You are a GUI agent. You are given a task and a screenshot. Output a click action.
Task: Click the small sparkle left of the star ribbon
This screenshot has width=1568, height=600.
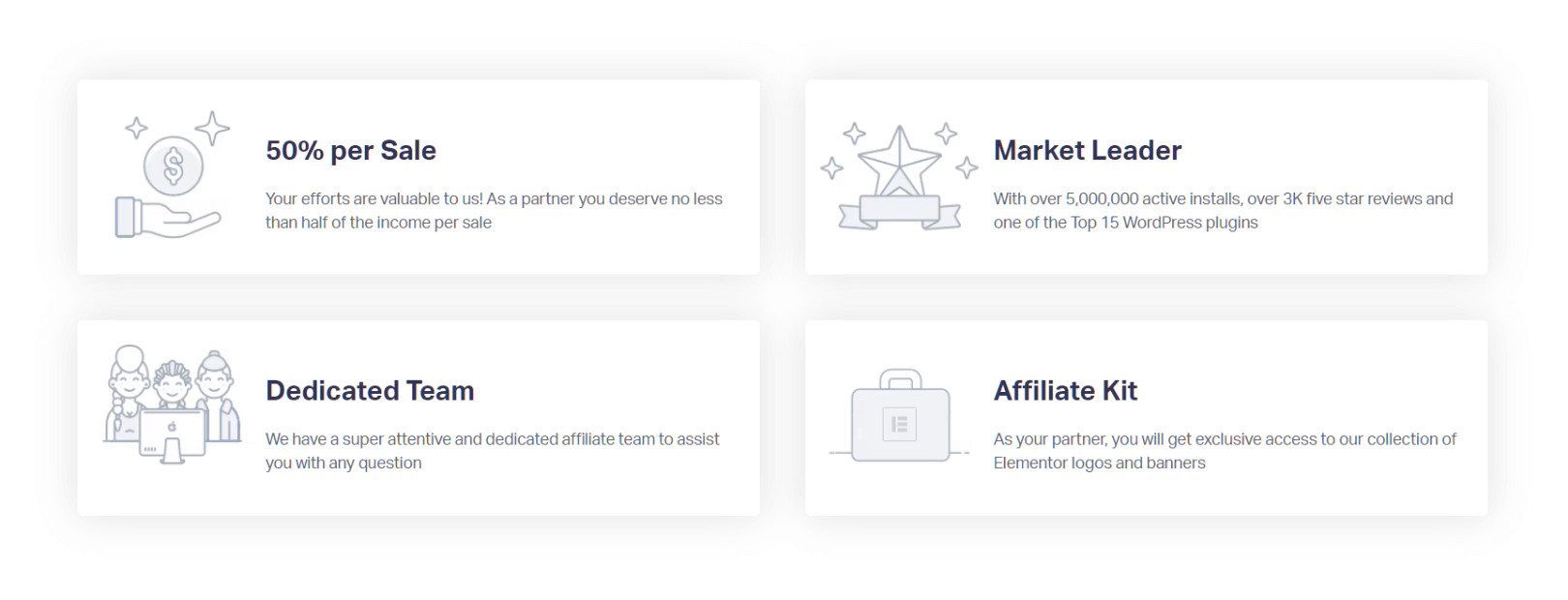point(831,169)
